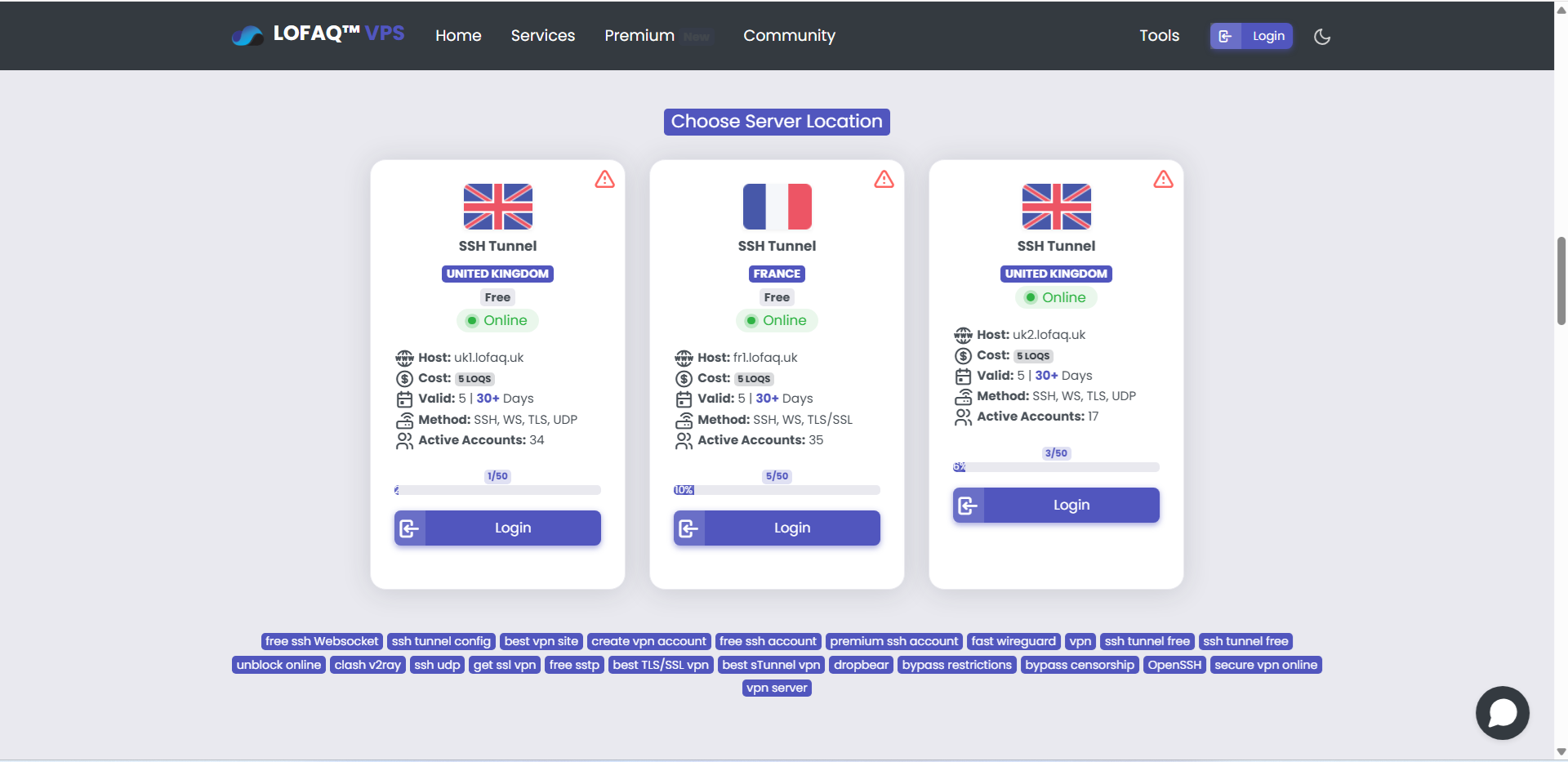This screenshot has width=1568, height=762.
Task: Click the 1/50 usage progress bar
Action: click(x=497, y=490)
